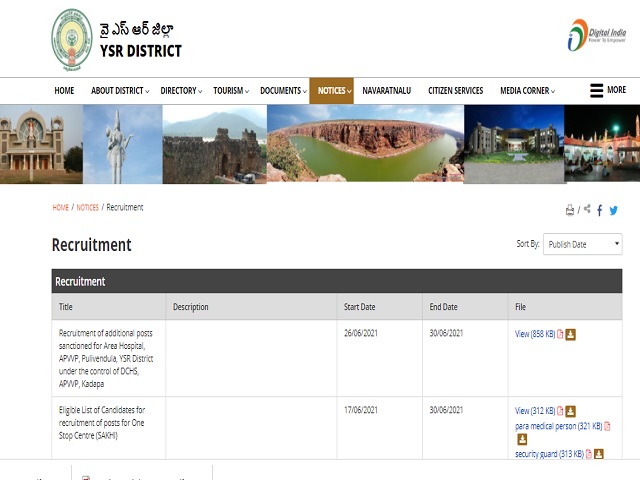Screen dimensions: 640x480
Task: Share page on Facebook icon
Action: click(600, 210)
